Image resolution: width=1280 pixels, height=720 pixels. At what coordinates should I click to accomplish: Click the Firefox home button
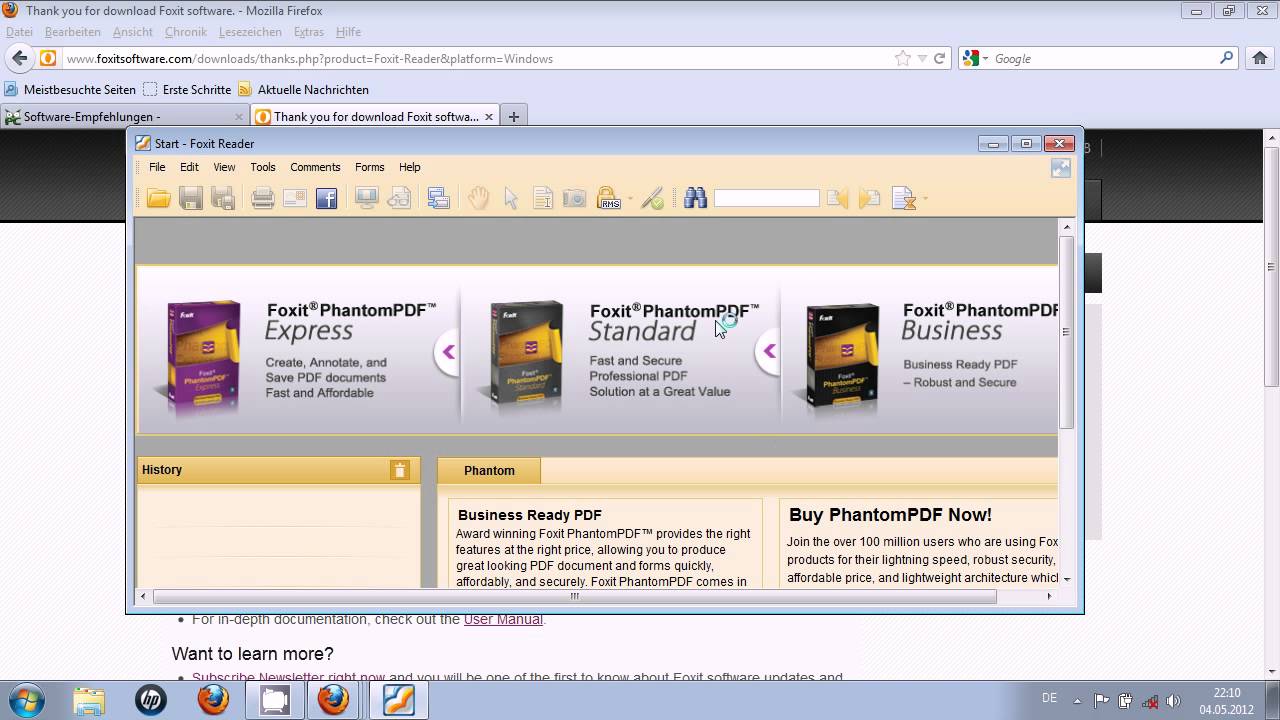(1260, 58)
